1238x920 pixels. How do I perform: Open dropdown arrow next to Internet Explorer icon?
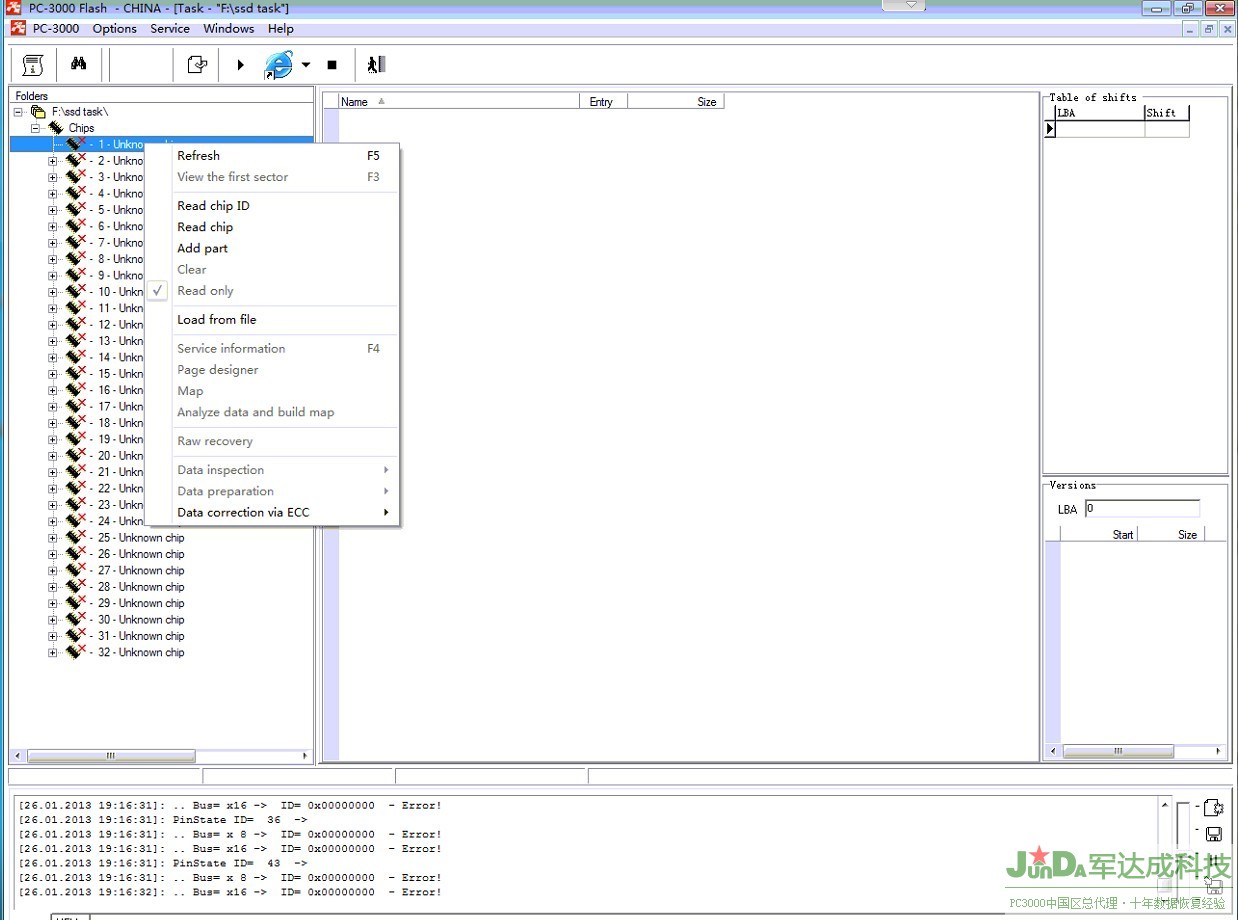tap(306, 65)
